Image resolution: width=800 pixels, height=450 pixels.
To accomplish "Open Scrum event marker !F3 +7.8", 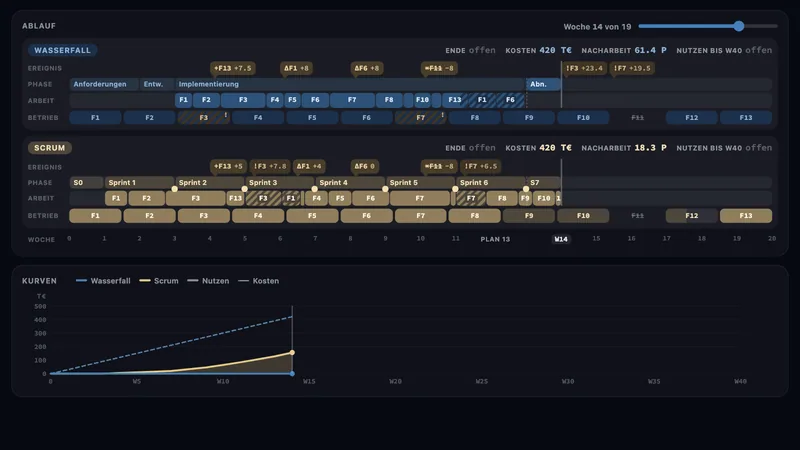I will 270,166.
